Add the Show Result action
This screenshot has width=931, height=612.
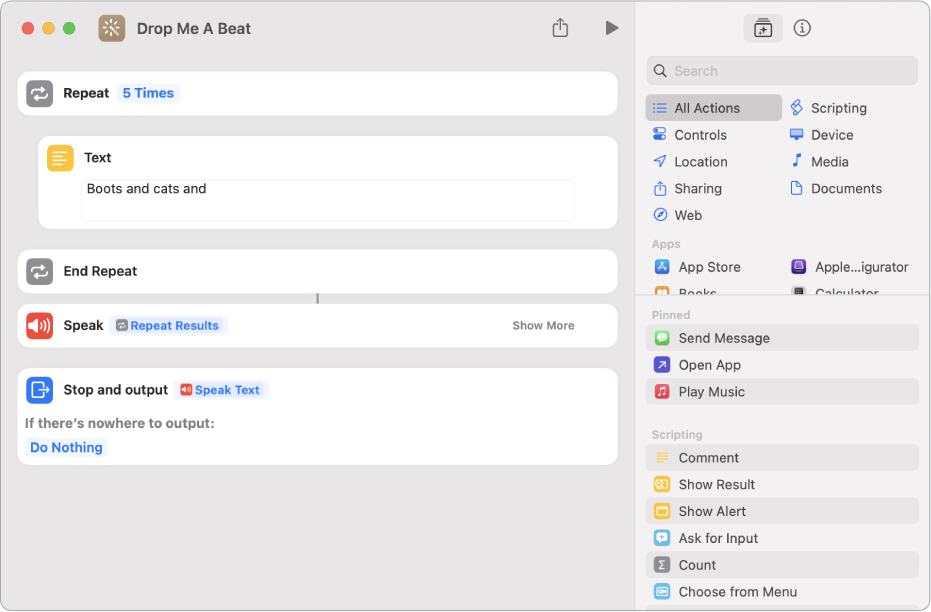[782, 485]
